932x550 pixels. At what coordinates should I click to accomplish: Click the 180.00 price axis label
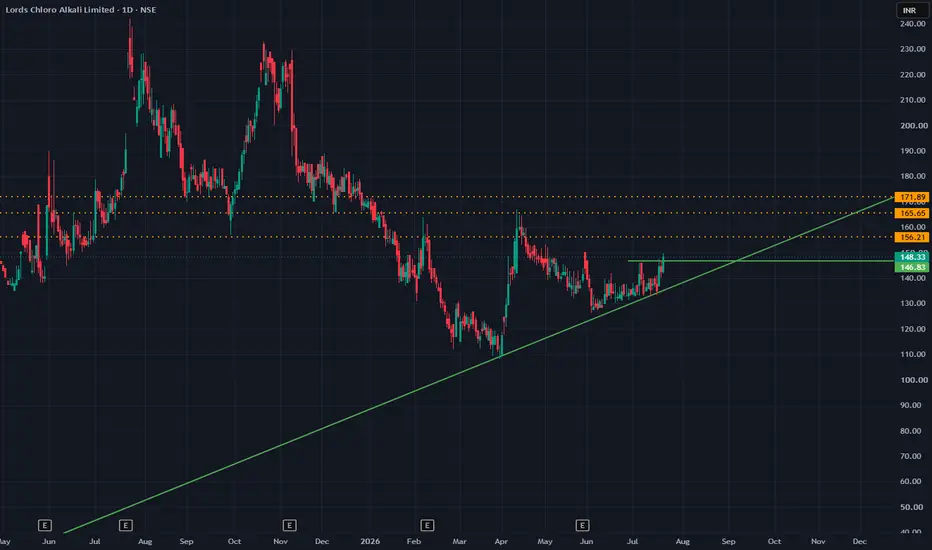(913, 176)
